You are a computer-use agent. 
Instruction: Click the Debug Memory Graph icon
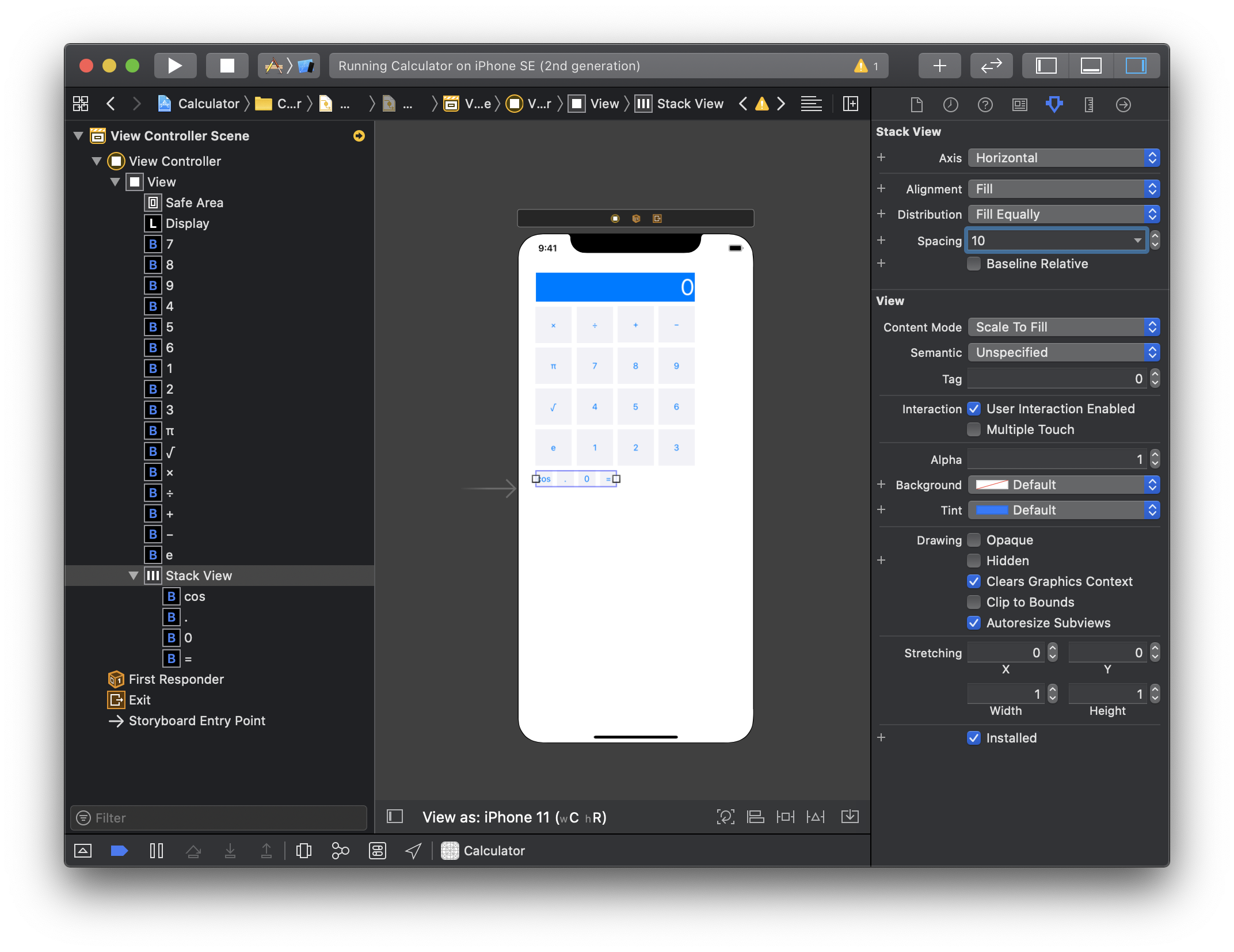(340, 851)
